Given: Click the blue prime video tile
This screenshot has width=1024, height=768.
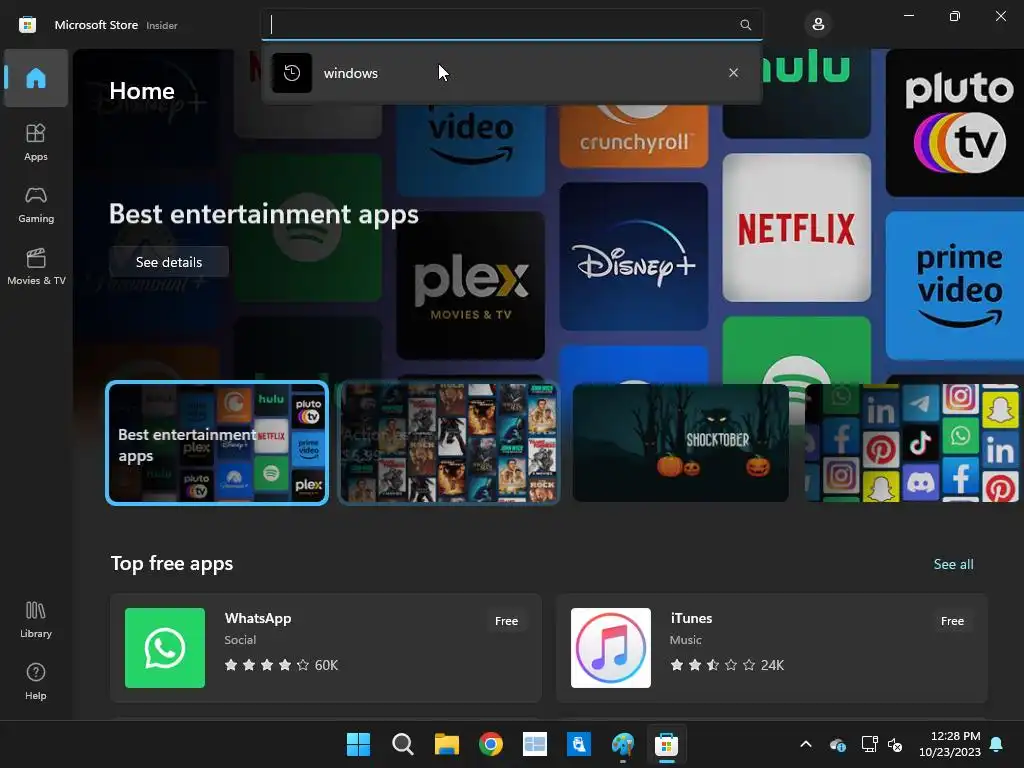Looking at the screenshot, I should pos(956,285).
